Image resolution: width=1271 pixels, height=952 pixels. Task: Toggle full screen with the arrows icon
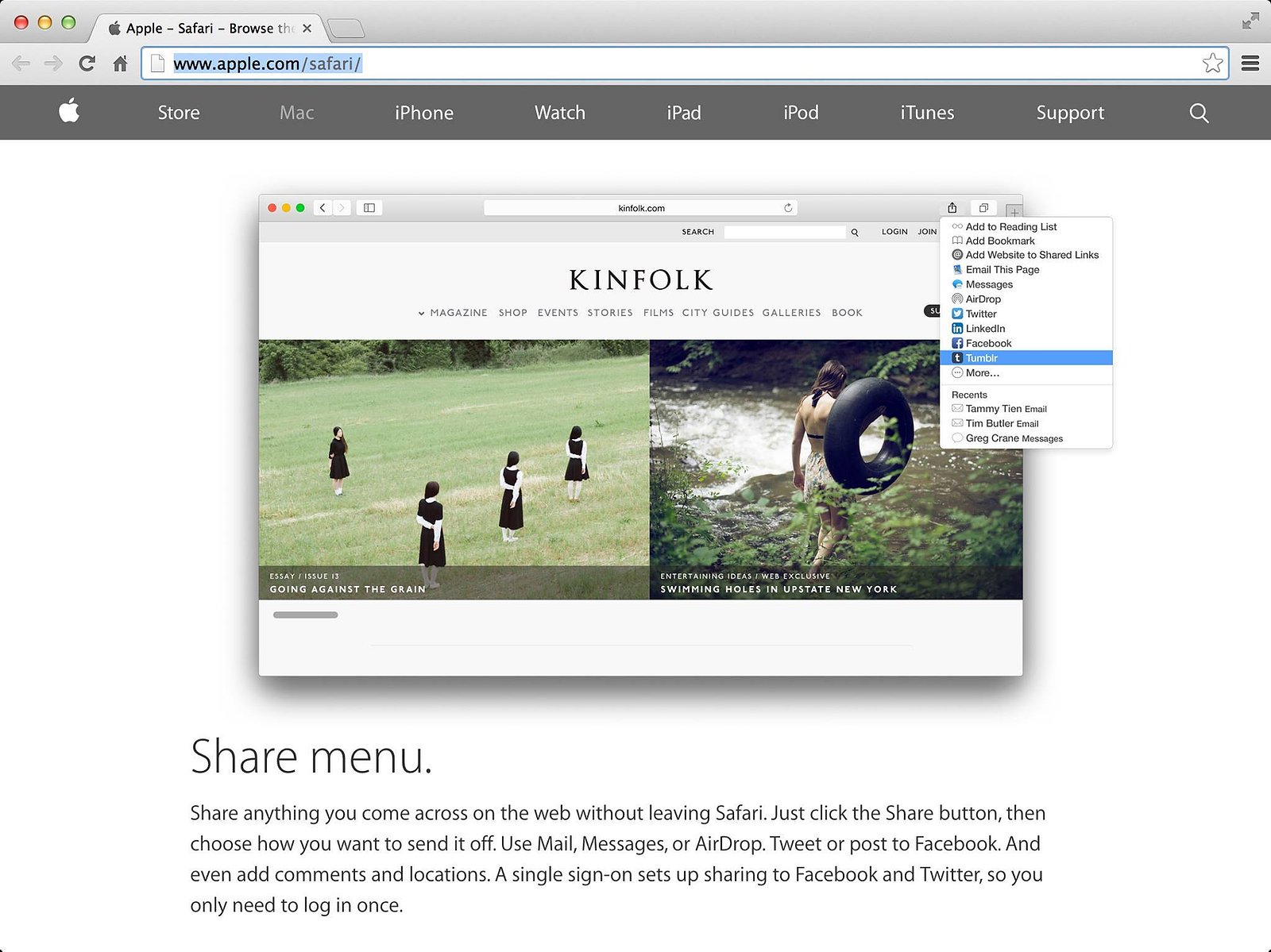pyautogui.click(x=1250, y=21)
